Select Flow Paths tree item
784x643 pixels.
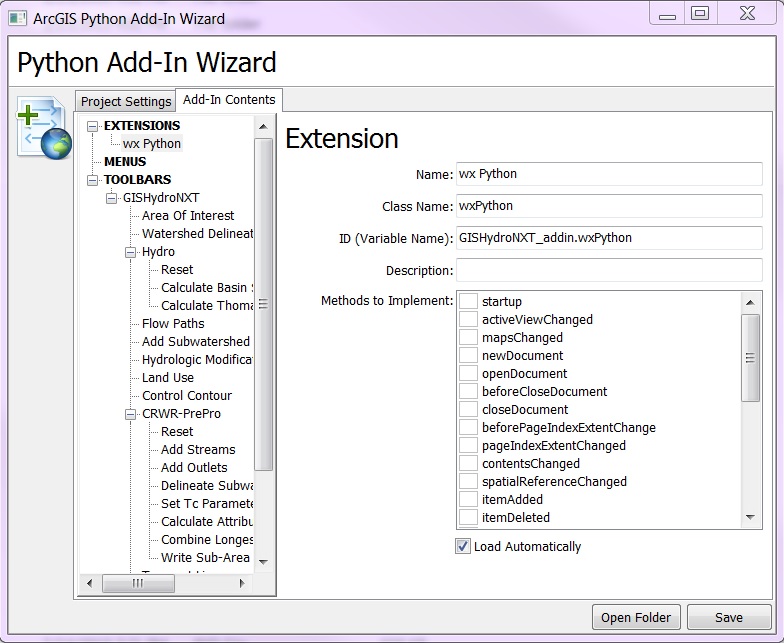(x=173, y=324)
